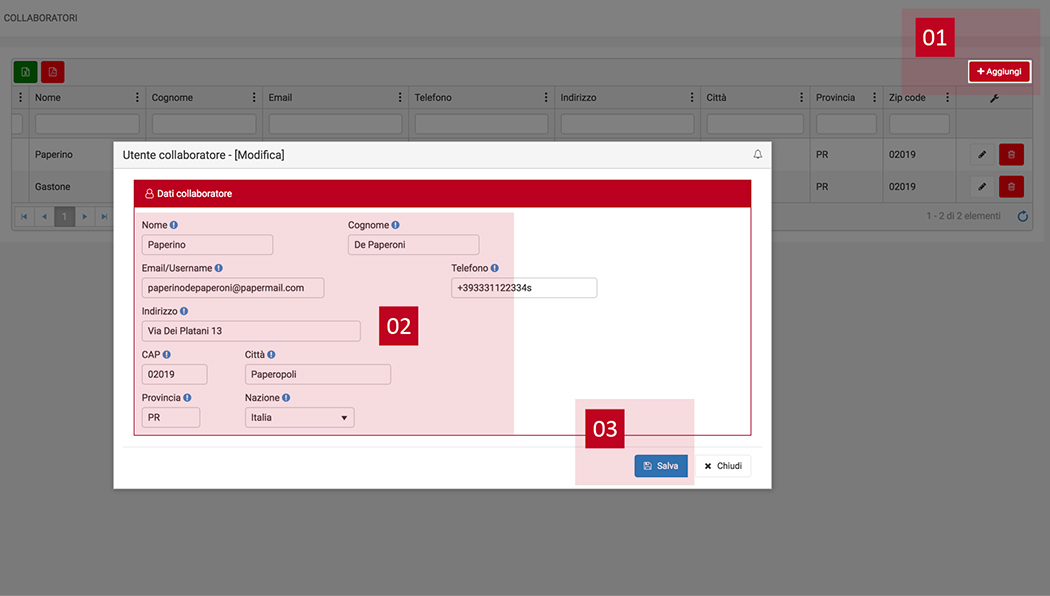The height and width of the screenshot is (596, 1050).
Task: Click the Zip code column filter box
Action: pos(919,124)
